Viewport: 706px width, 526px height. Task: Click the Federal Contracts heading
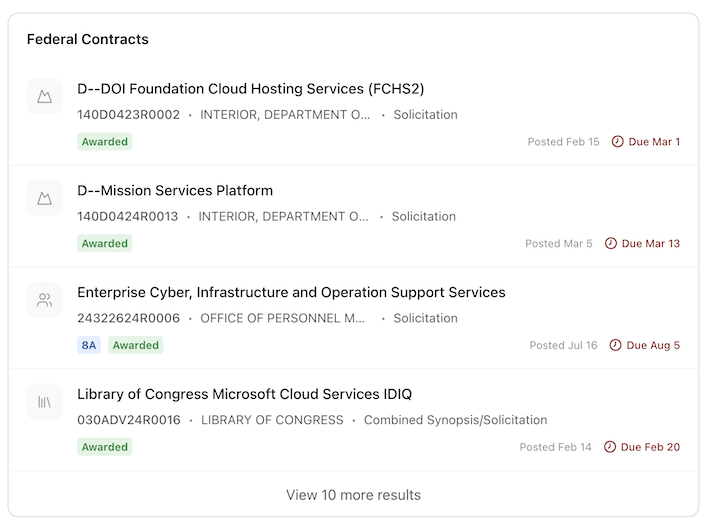[87, 40]
